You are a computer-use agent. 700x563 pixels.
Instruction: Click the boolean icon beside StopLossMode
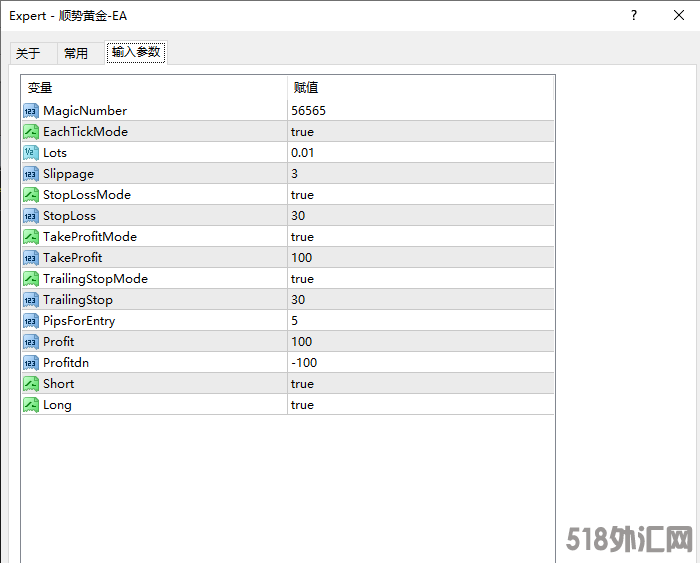31,195
